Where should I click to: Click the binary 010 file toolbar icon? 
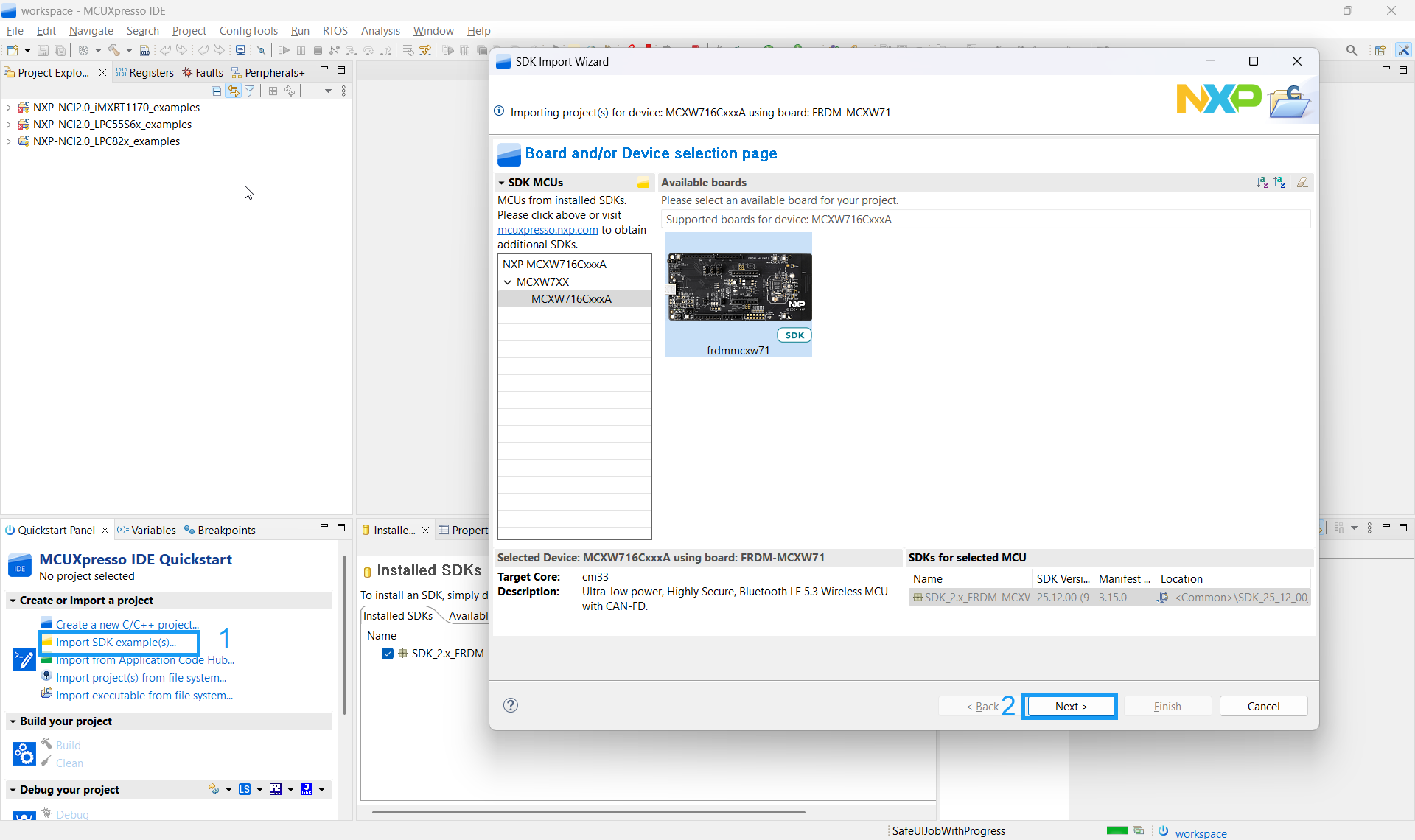[144, 50]
